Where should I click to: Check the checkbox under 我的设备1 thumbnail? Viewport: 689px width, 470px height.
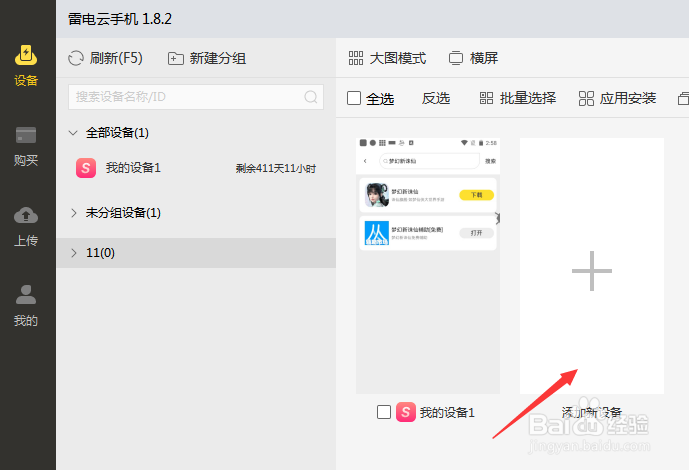point(384,412)
